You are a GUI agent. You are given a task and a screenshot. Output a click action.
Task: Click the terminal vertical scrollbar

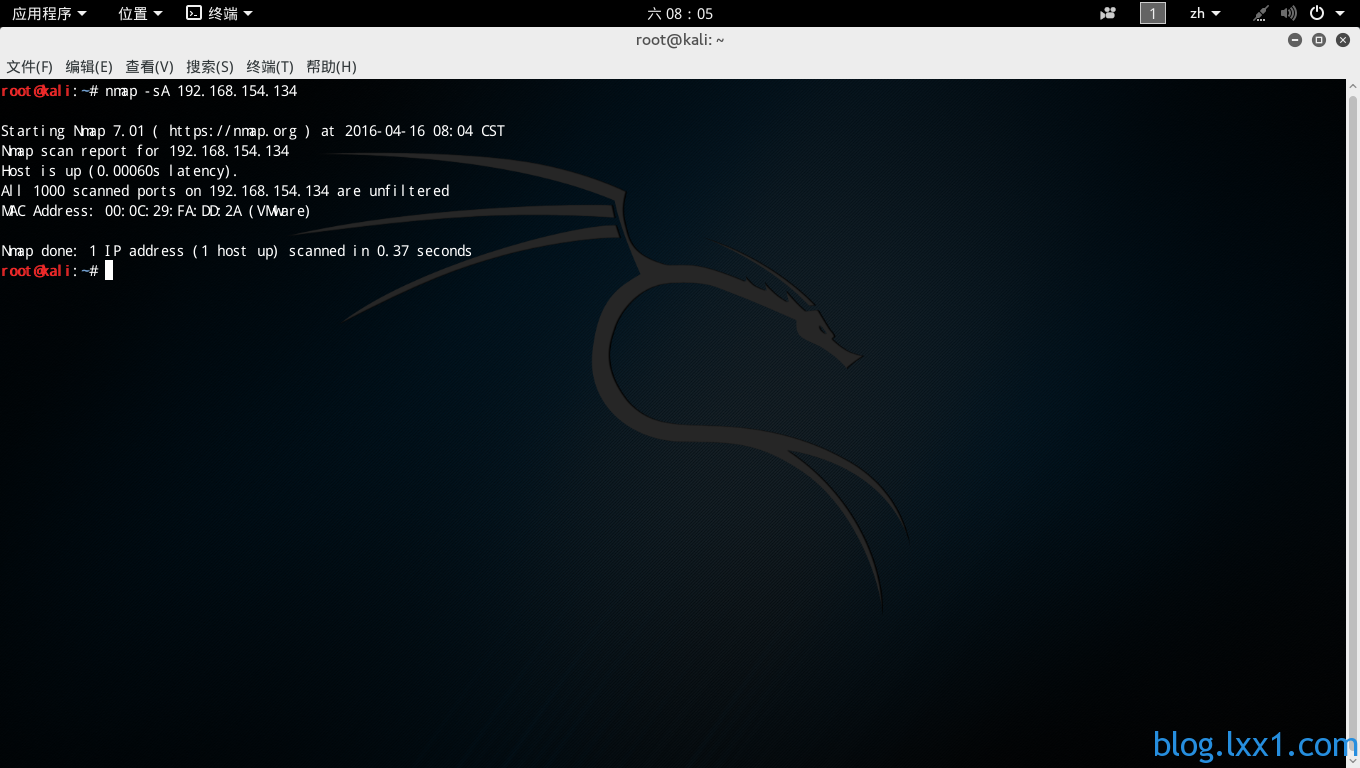point(1352,423)
